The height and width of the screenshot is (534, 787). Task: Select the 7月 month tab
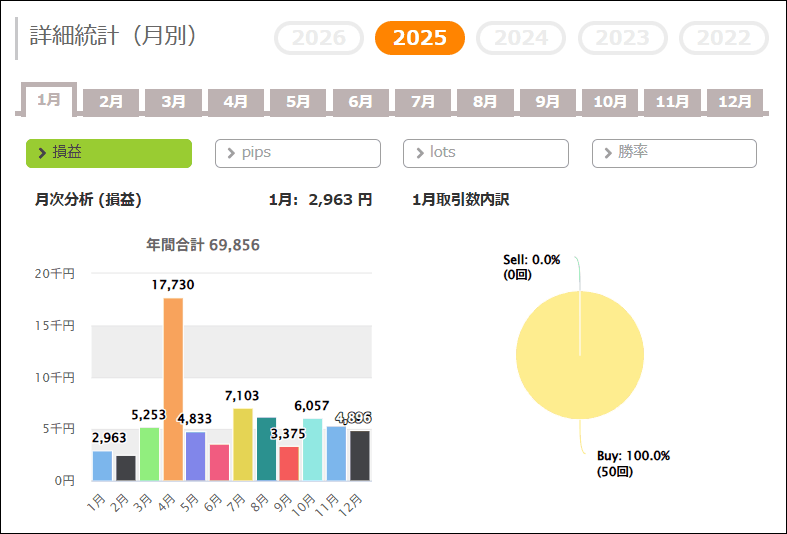(423, 101)
